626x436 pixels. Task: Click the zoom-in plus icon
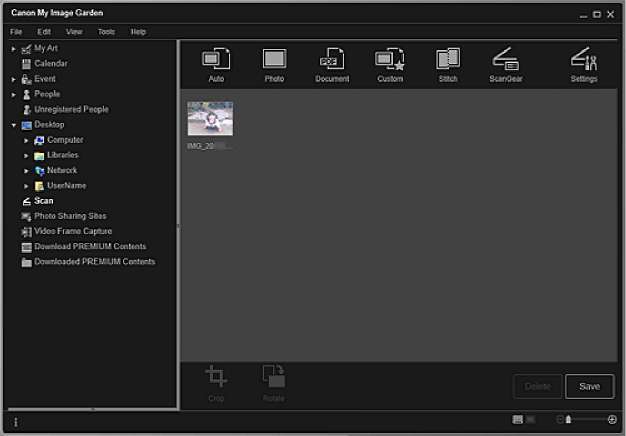coord(612,420)
